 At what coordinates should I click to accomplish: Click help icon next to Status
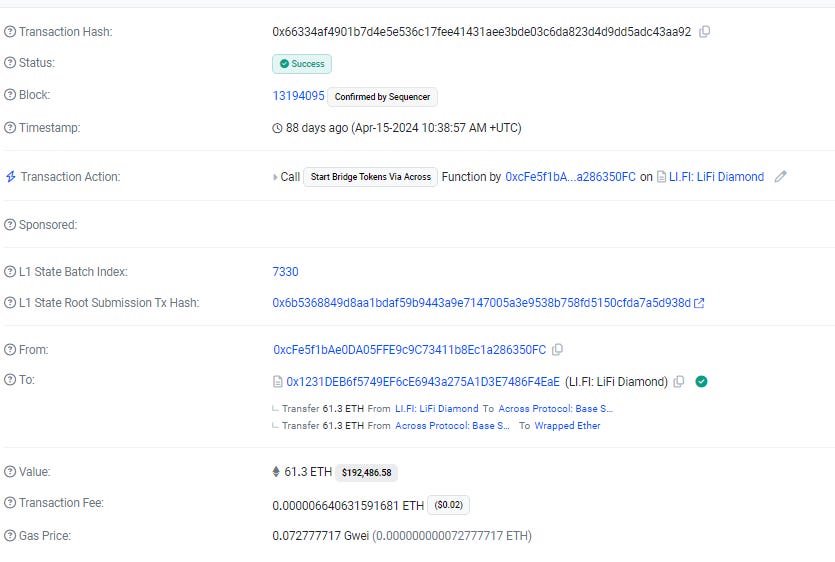(10, 62)
